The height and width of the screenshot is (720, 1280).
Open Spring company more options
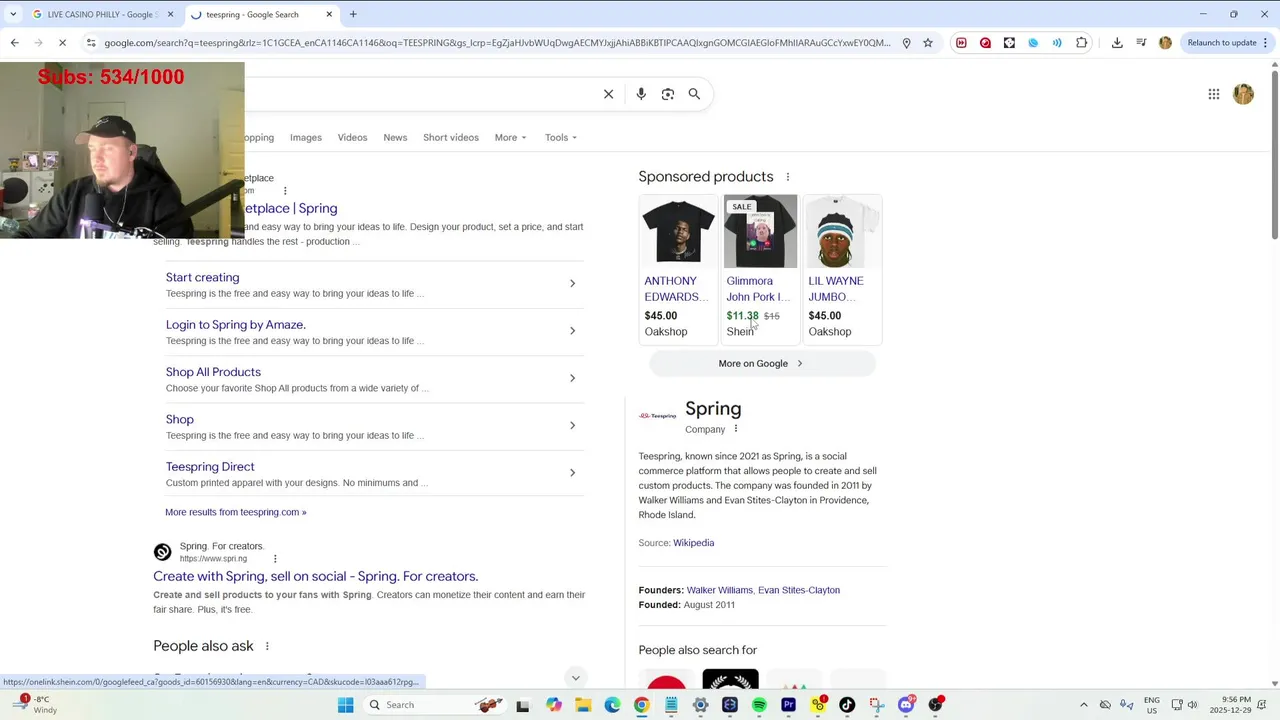coord(736,429)
